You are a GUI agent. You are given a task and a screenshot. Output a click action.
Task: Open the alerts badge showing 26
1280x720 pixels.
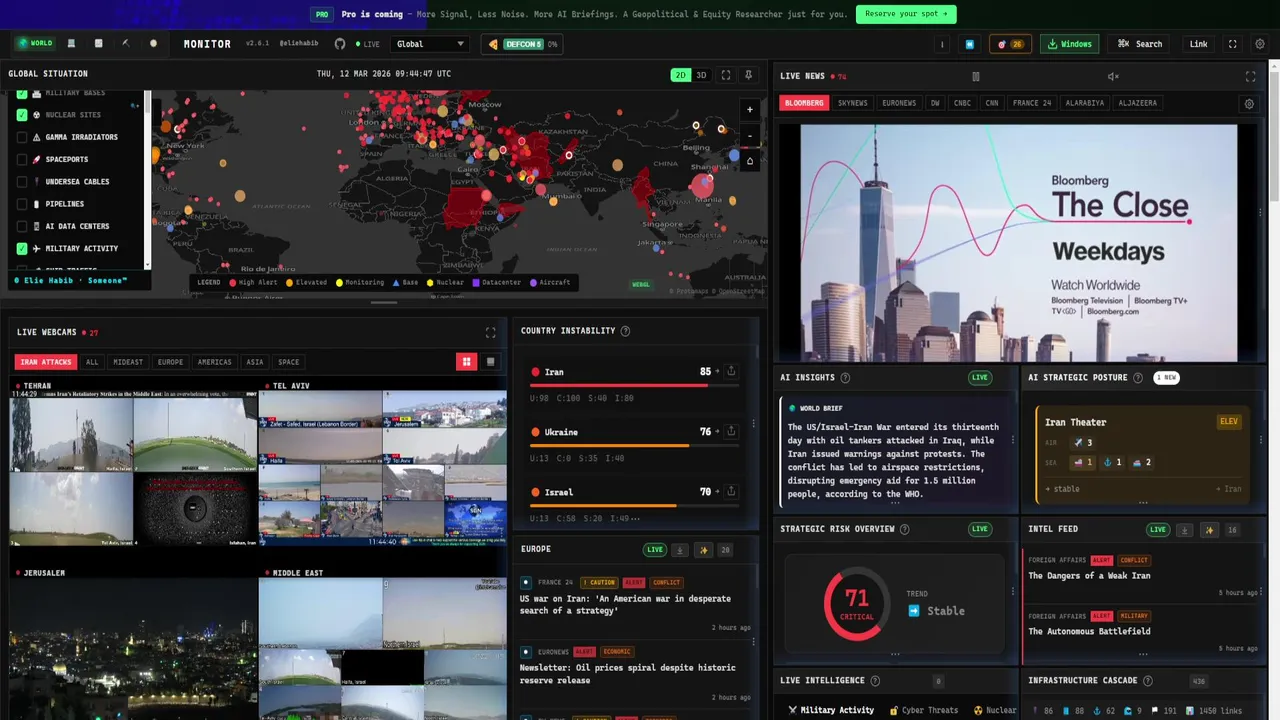1011,44
